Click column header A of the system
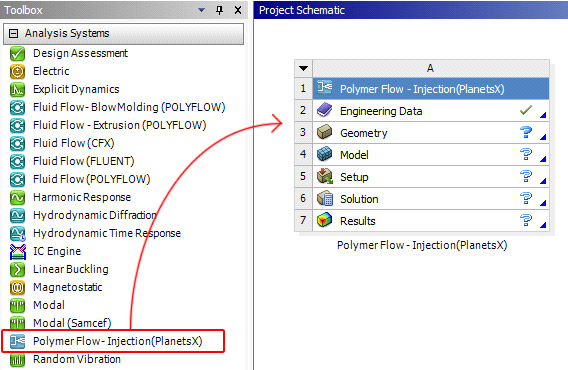Viewport: 568px width, 370px height. tap(431, 68)
